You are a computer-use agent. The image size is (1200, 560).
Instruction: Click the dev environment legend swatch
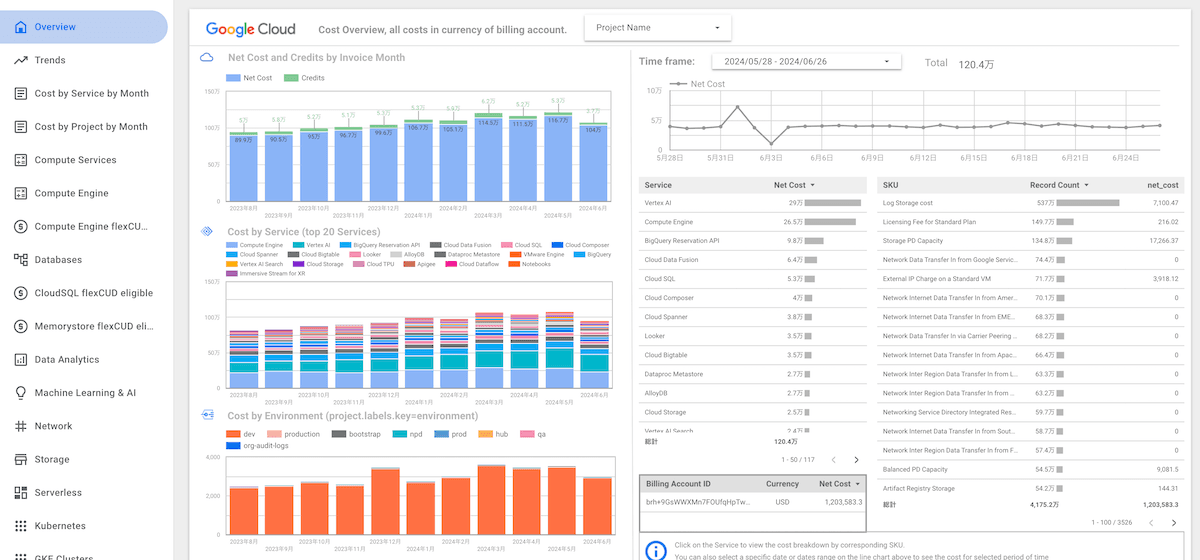coord(233,434)
